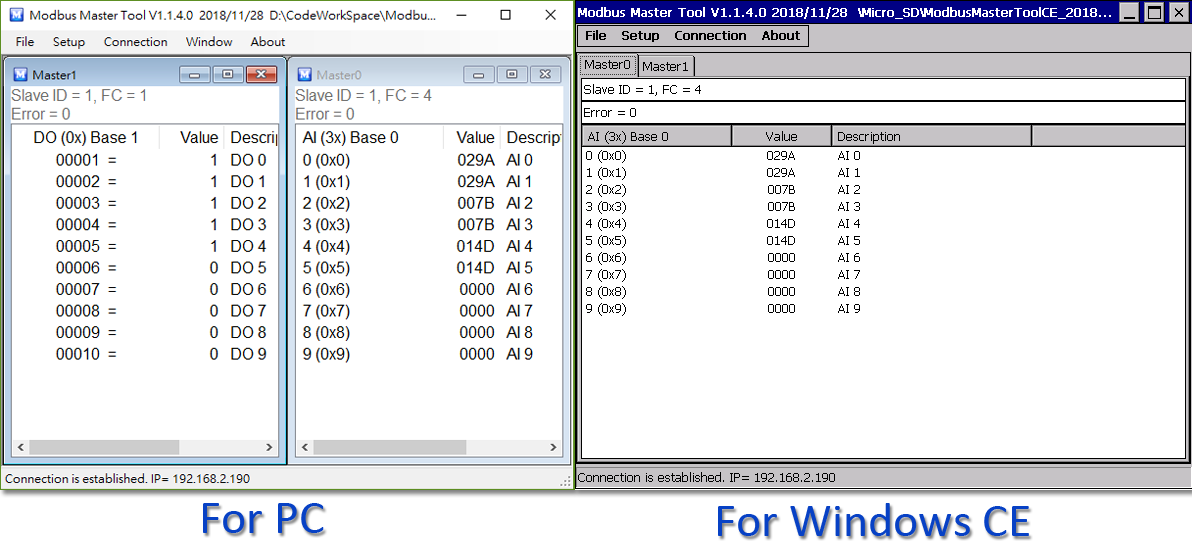The width and height of the screenshot is (1192, 548).
Task: Click Value column header in Master1 window
Action: pos(192,138)
